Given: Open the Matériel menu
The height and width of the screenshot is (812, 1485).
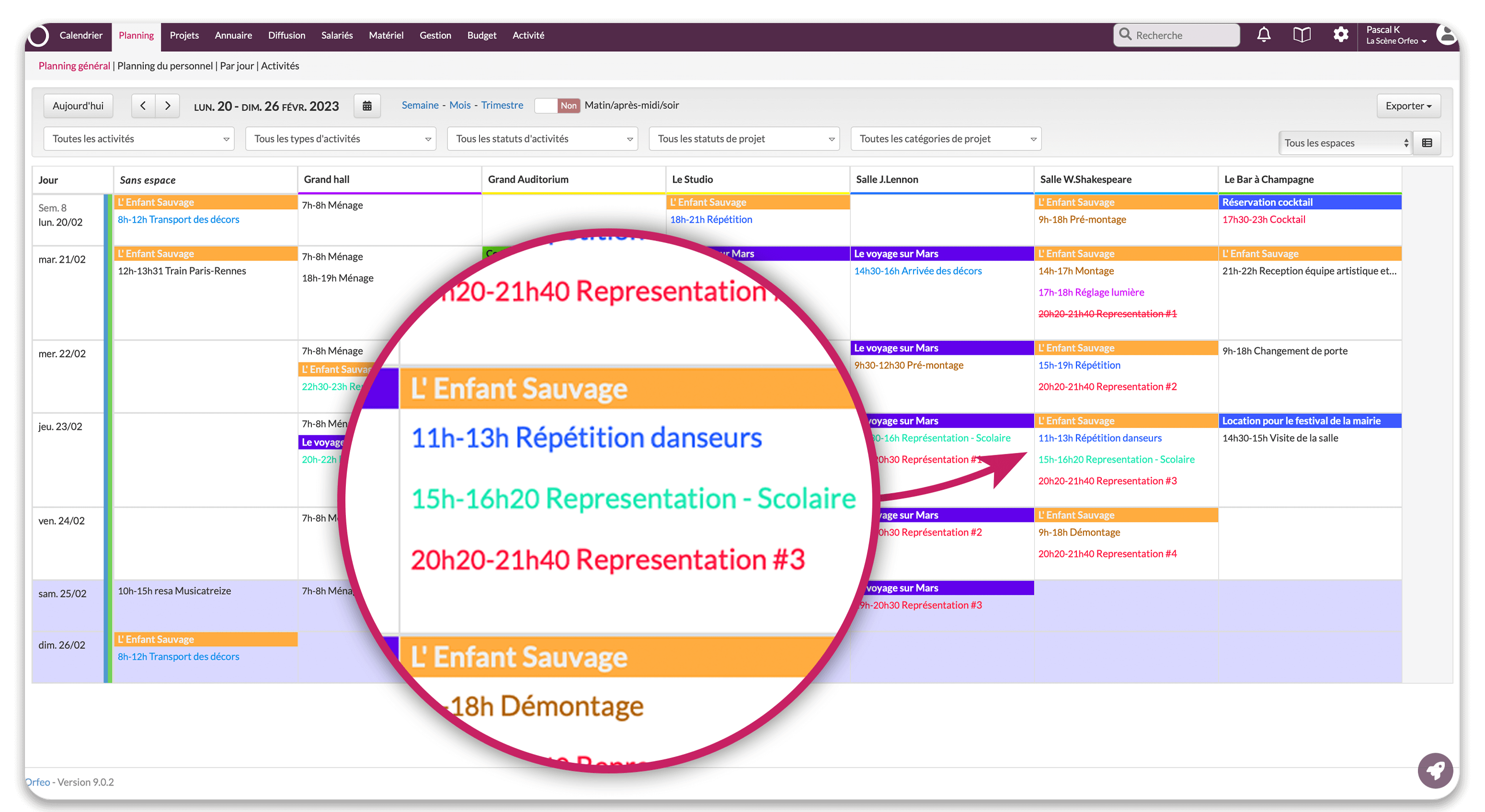Looking at the screenshot, I should [386, 35].
